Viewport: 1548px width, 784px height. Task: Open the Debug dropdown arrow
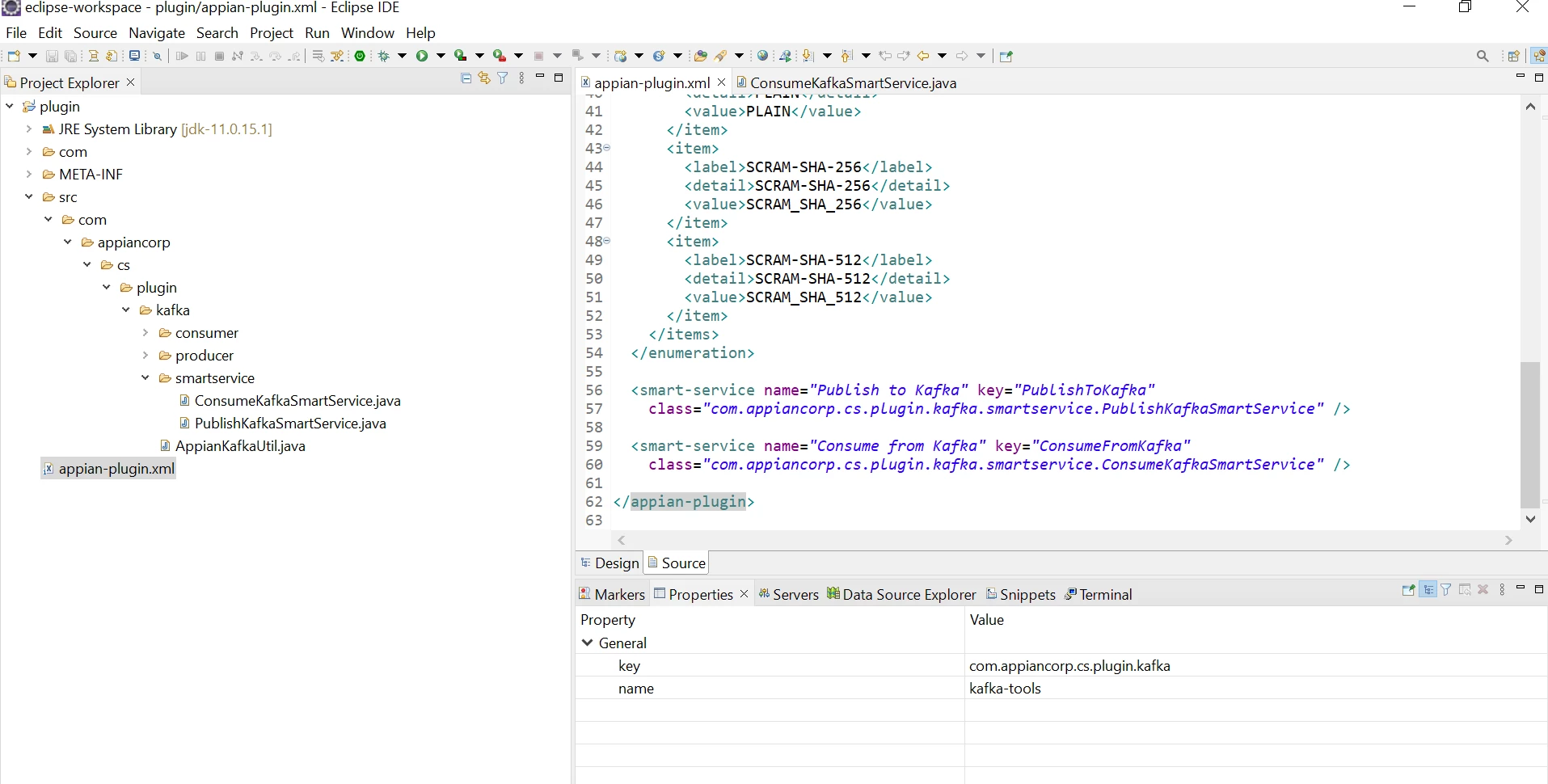click(x=402, y=56)
